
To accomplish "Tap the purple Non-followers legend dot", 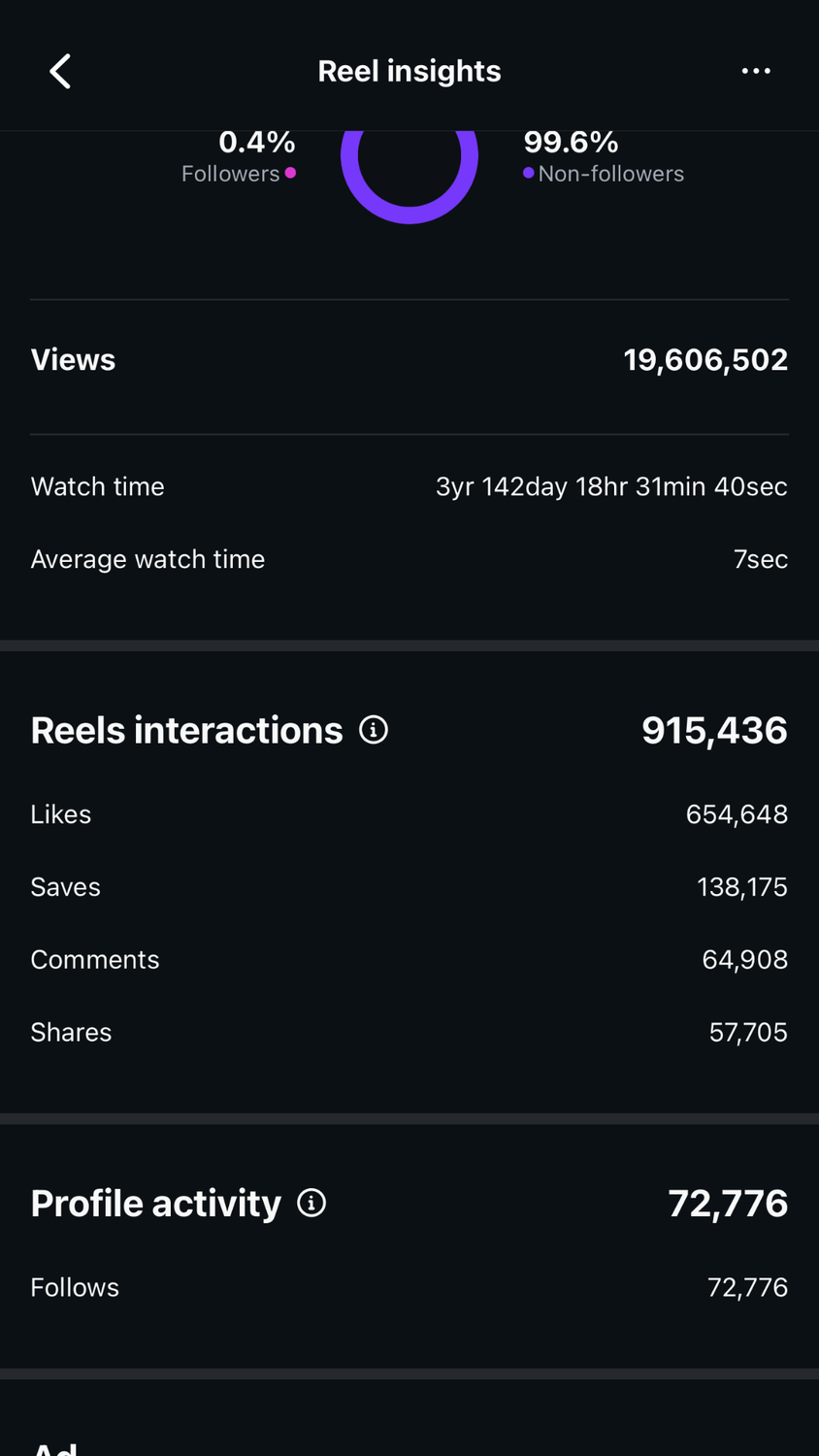I will [x=529, y=173].
